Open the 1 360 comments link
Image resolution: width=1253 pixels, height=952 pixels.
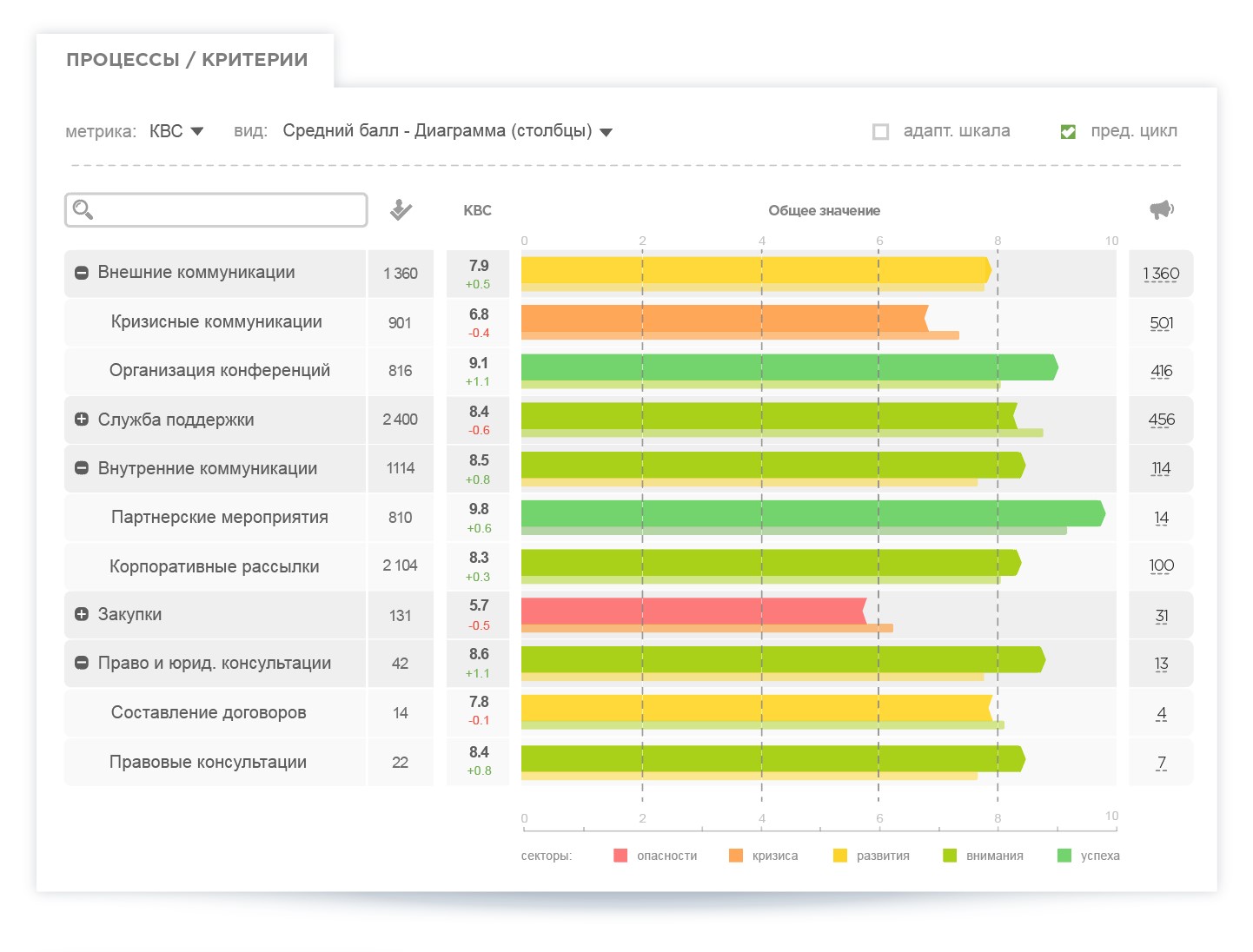point(1161,274)
